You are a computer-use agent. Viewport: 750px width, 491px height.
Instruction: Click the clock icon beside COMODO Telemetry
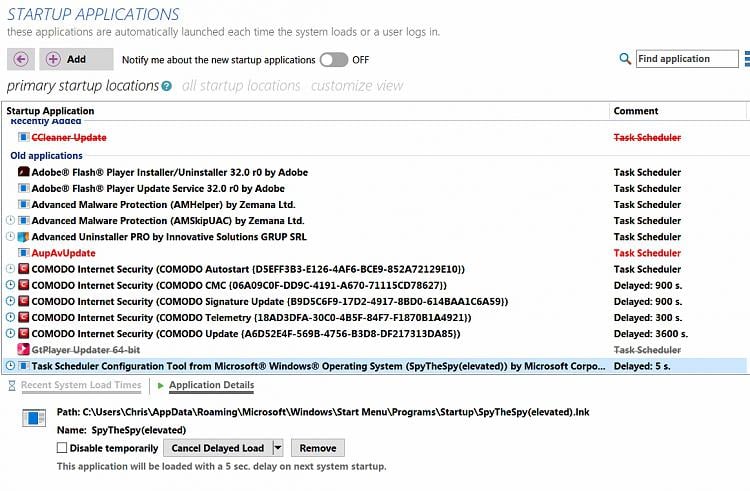coord(10,317)
